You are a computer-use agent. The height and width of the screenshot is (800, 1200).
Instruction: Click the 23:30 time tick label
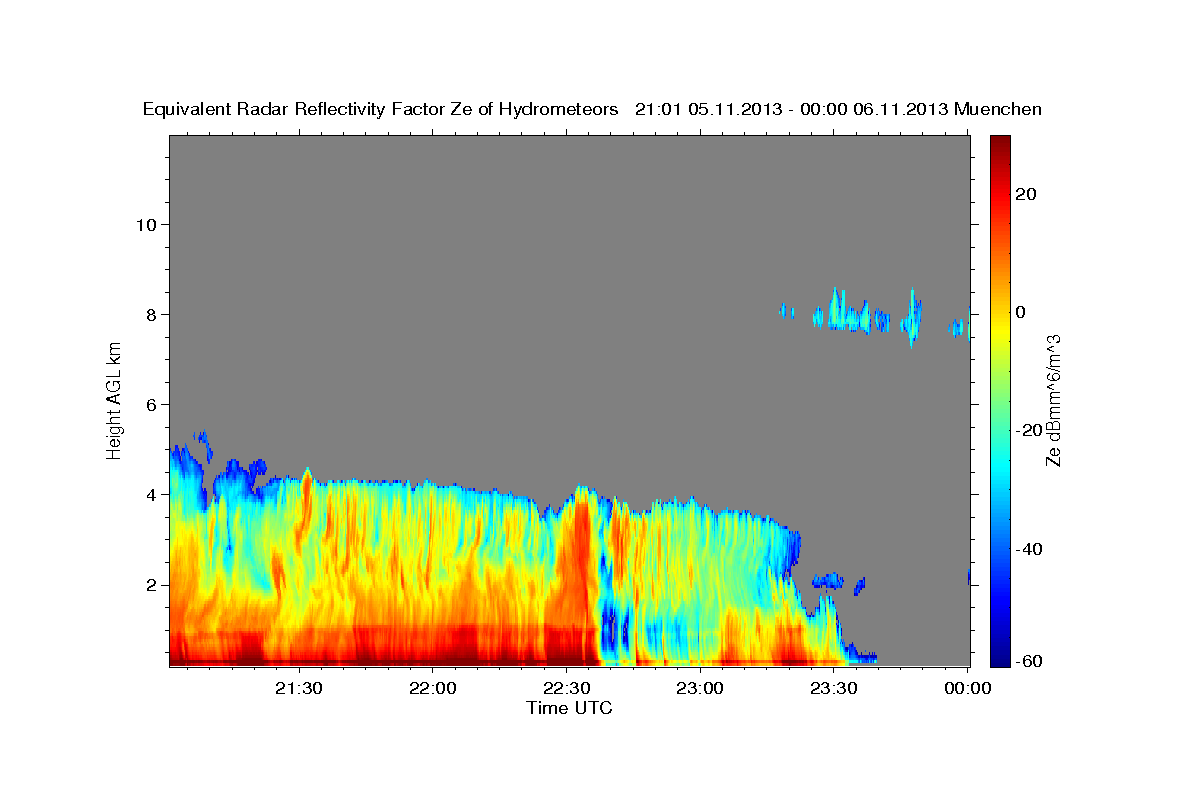point(834,688)
